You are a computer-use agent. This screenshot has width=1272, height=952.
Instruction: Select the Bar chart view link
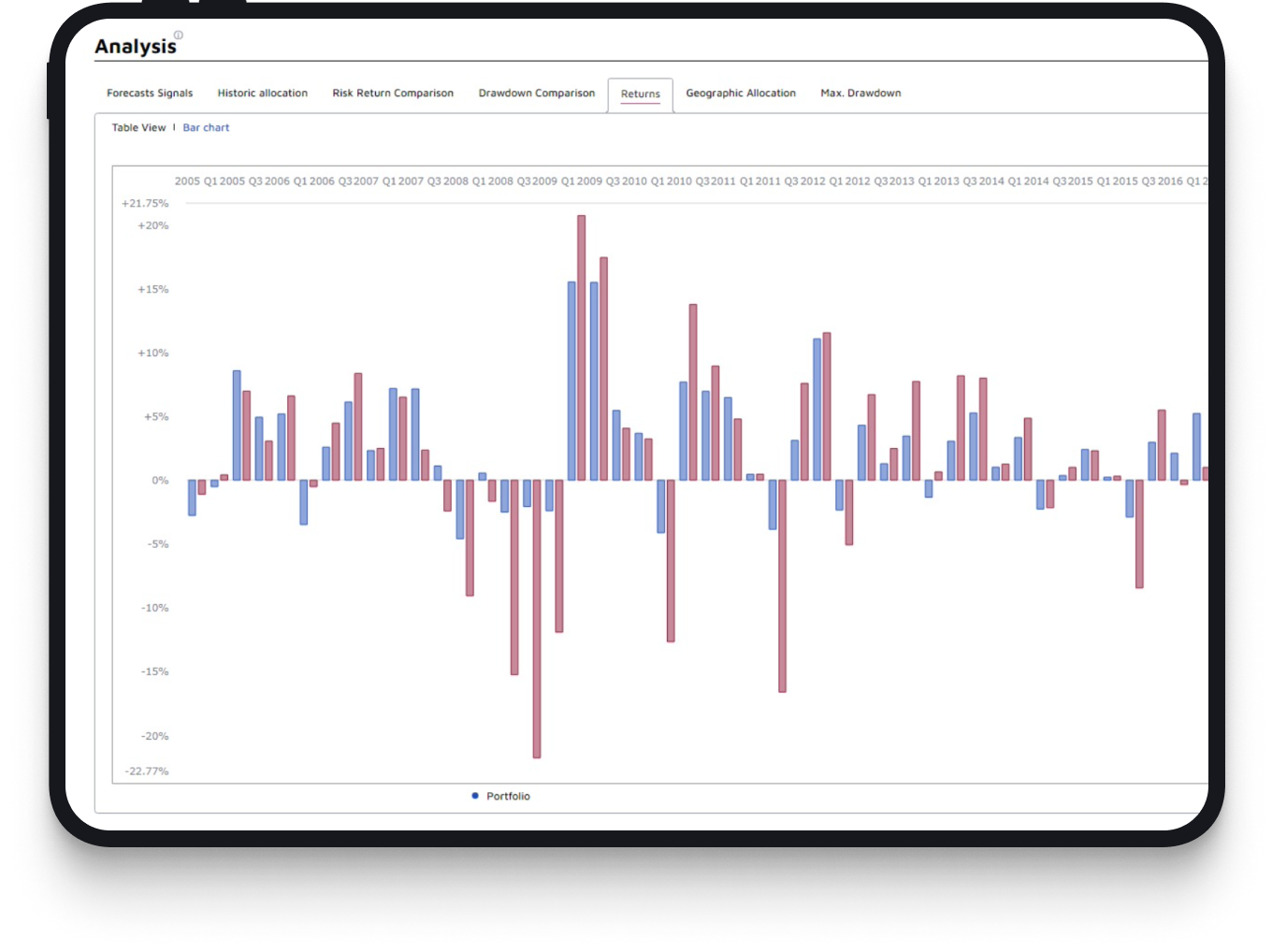tap(206, 128)
